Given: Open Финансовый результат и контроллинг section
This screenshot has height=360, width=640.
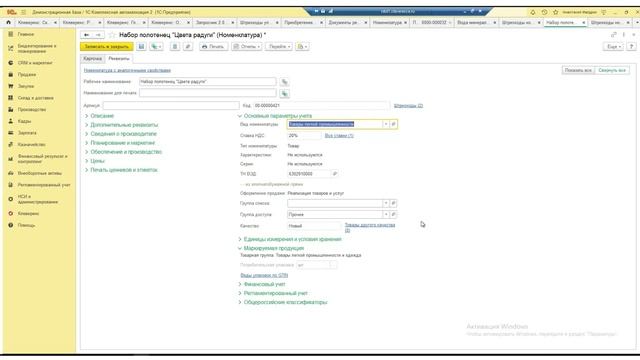Looking at the screenshot, I should [42, 159].
